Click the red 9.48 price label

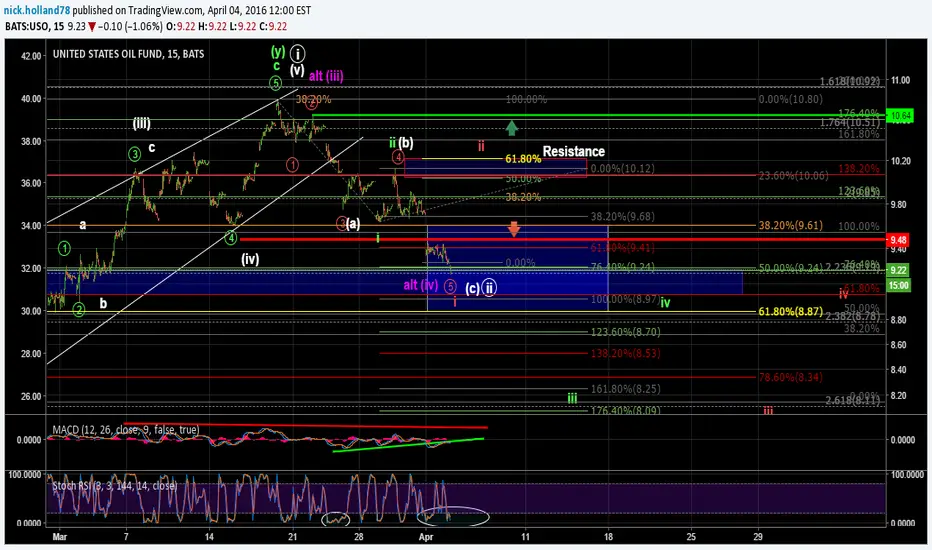898,240
